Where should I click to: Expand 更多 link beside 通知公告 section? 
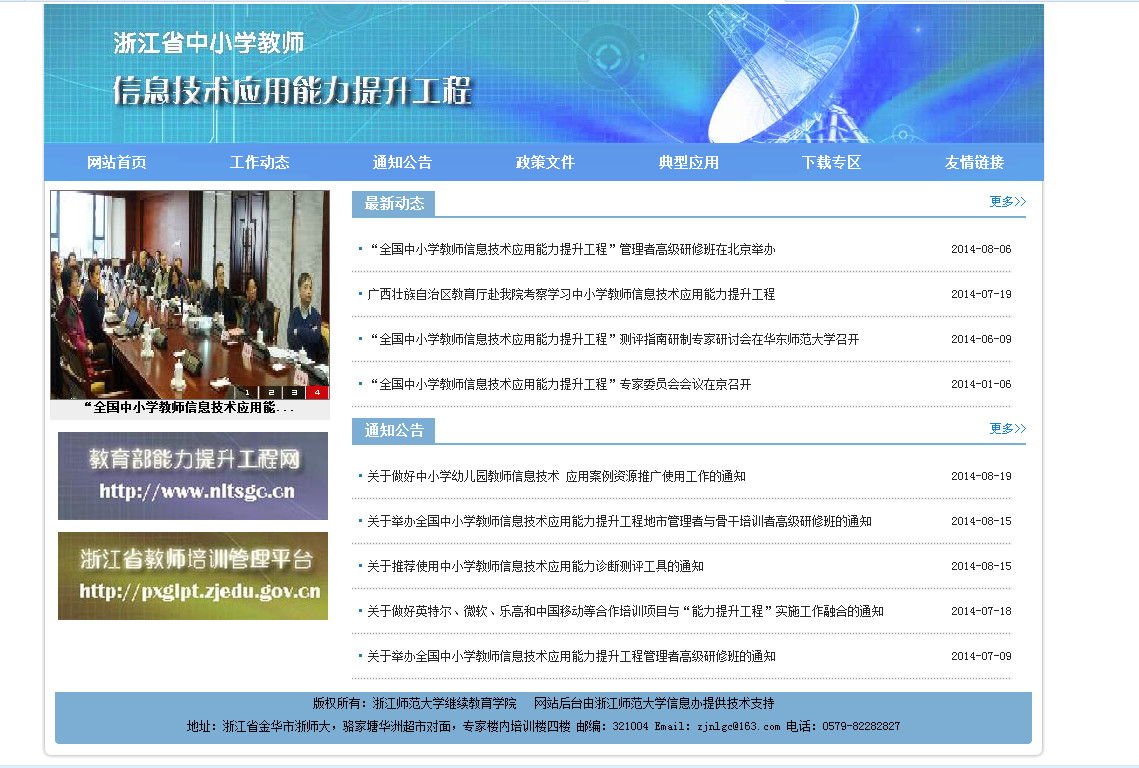pyautogui.click(x=1007, y=429)
